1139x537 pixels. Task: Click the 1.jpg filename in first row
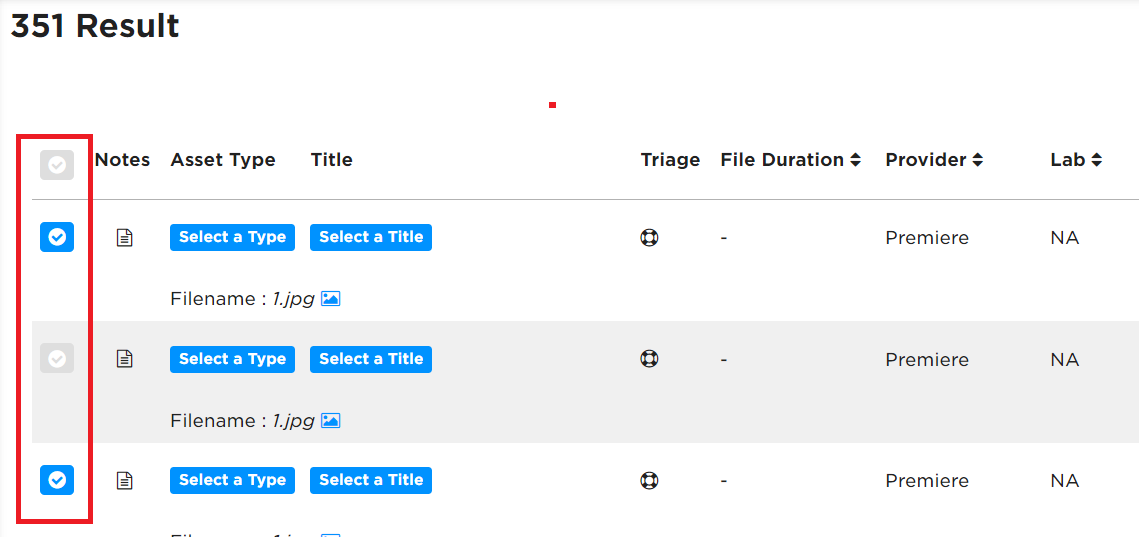(x=293, y=299)
